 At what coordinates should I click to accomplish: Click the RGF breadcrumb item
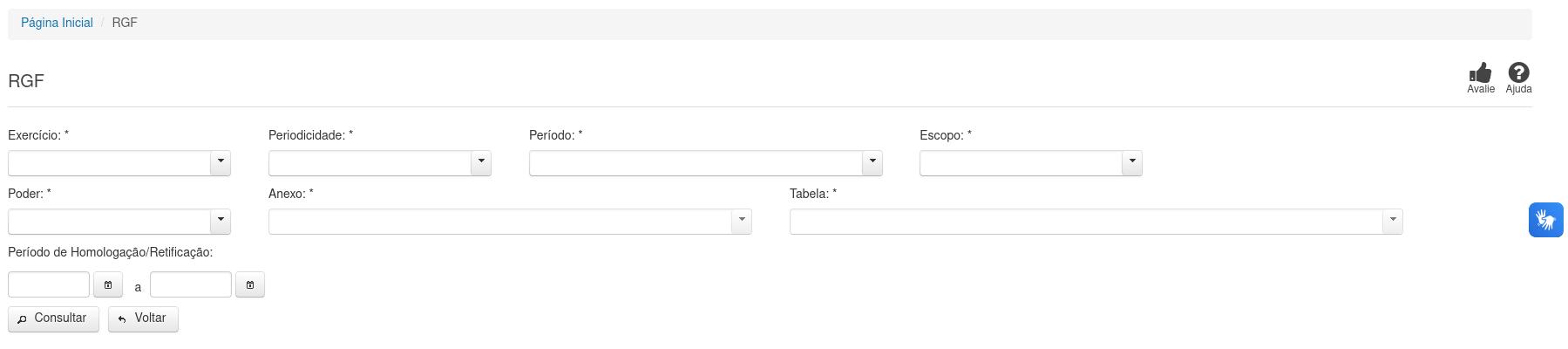(125, 23)
